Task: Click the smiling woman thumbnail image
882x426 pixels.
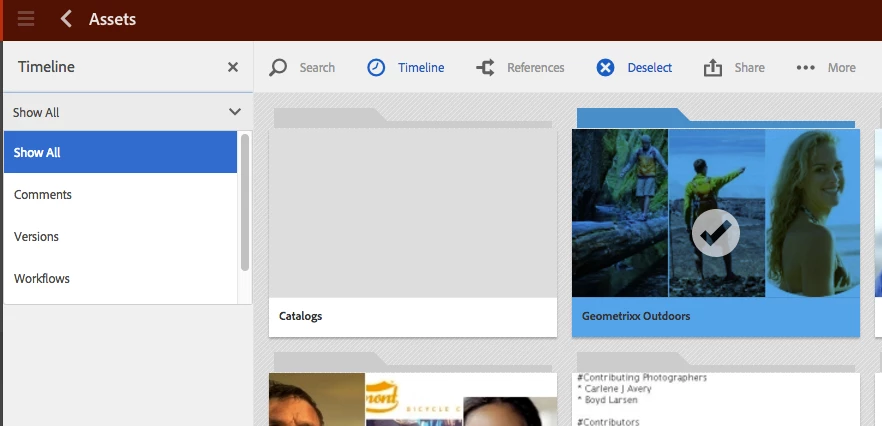Action: [x=812, y=213]
